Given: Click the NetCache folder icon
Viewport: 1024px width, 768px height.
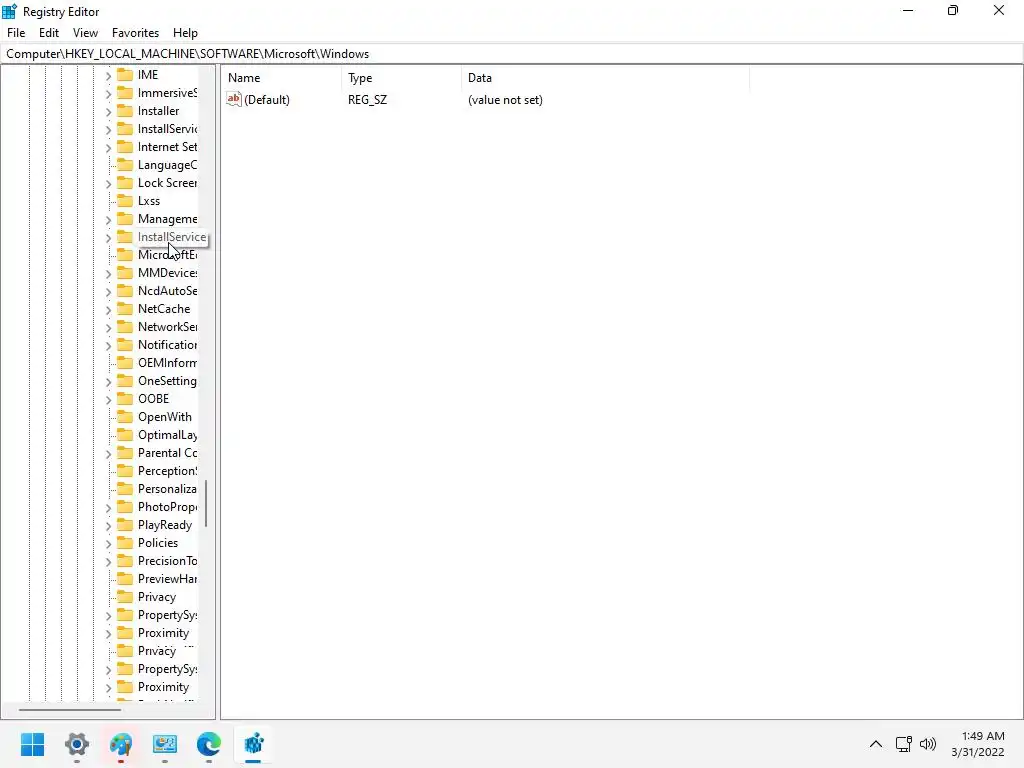Looking at the screenshot, I should click(125, 309).
